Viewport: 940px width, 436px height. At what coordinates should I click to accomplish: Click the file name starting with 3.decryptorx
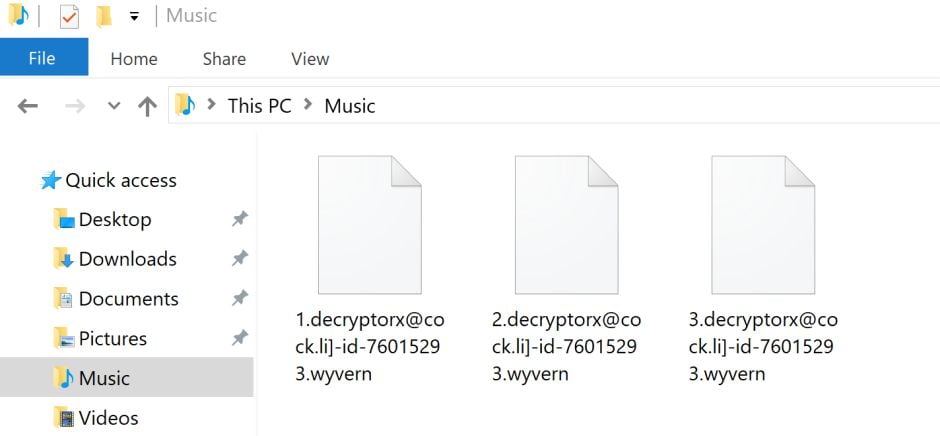763,347
